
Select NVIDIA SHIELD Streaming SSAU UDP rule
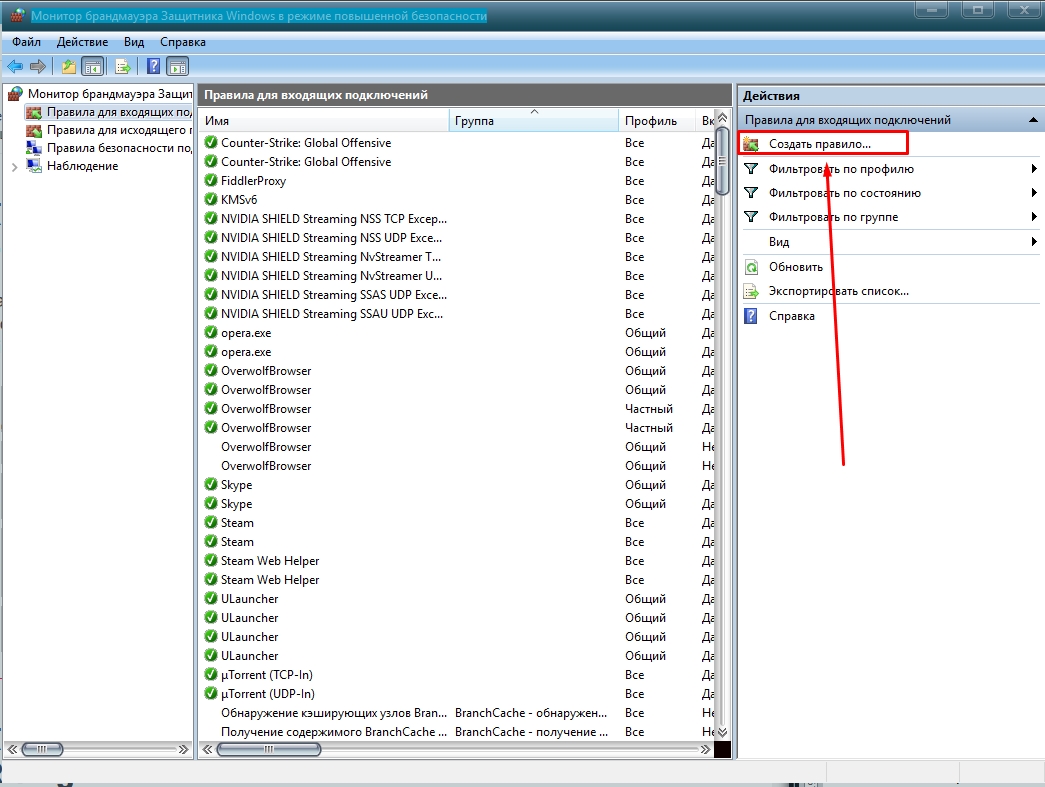457,314
